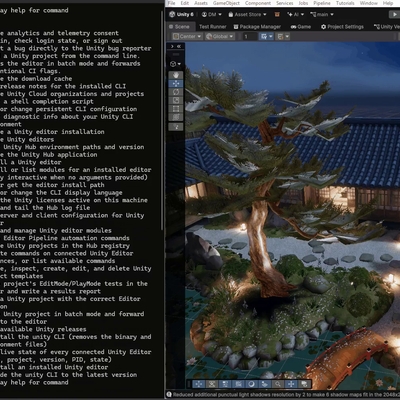This screenshot has height=400, width=400.
Task: Expand the grid snapping dropdown arrow
Action: pyautogui.click(x=271, y=36)
